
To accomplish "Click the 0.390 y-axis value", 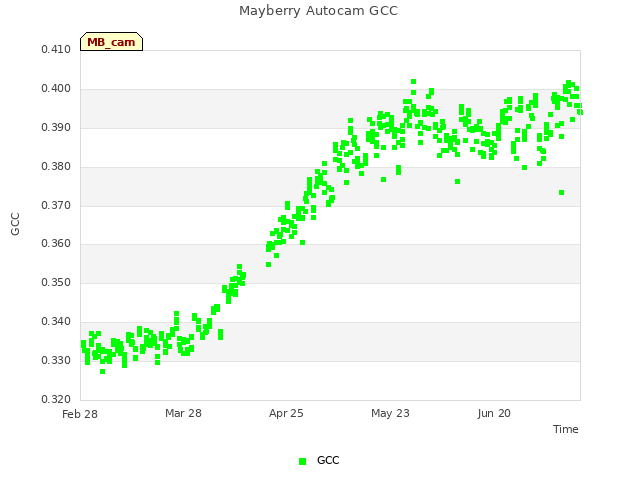I will (56, 128).
